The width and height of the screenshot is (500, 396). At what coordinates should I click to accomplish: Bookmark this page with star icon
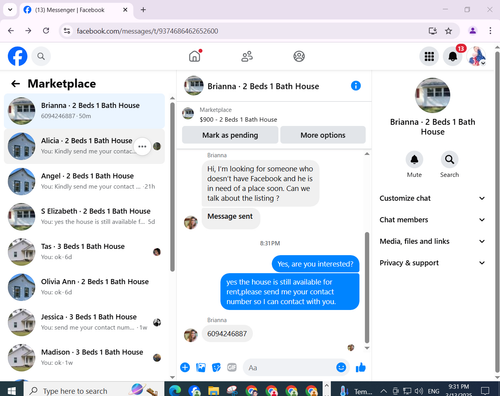coord(448,31)
